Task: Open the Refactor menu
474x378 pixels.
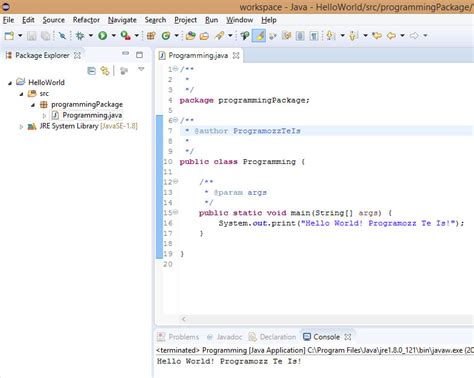Action: 86,20
